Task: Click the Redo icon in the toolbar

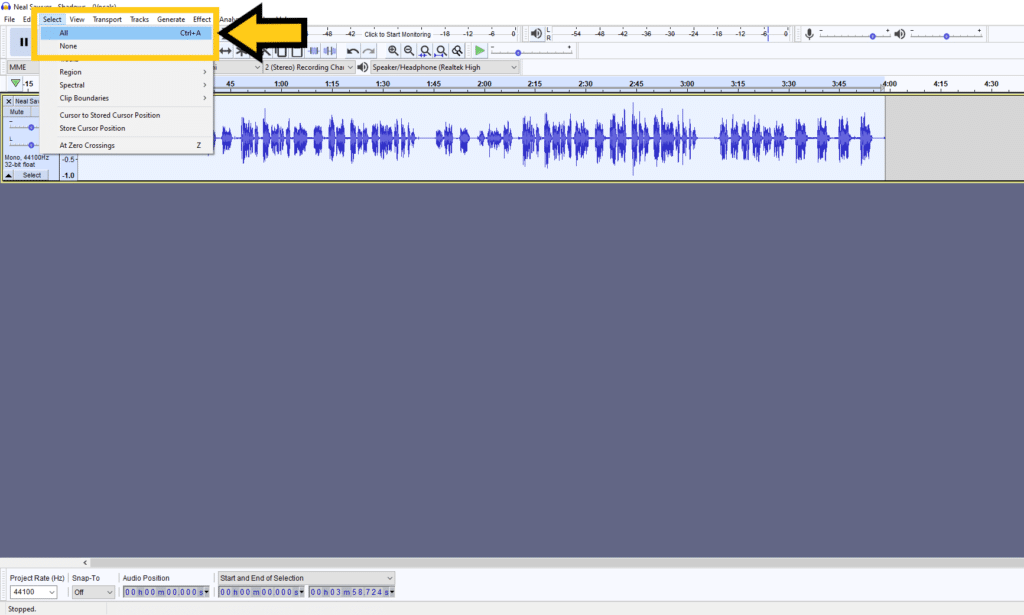Action: coord(368,50)
